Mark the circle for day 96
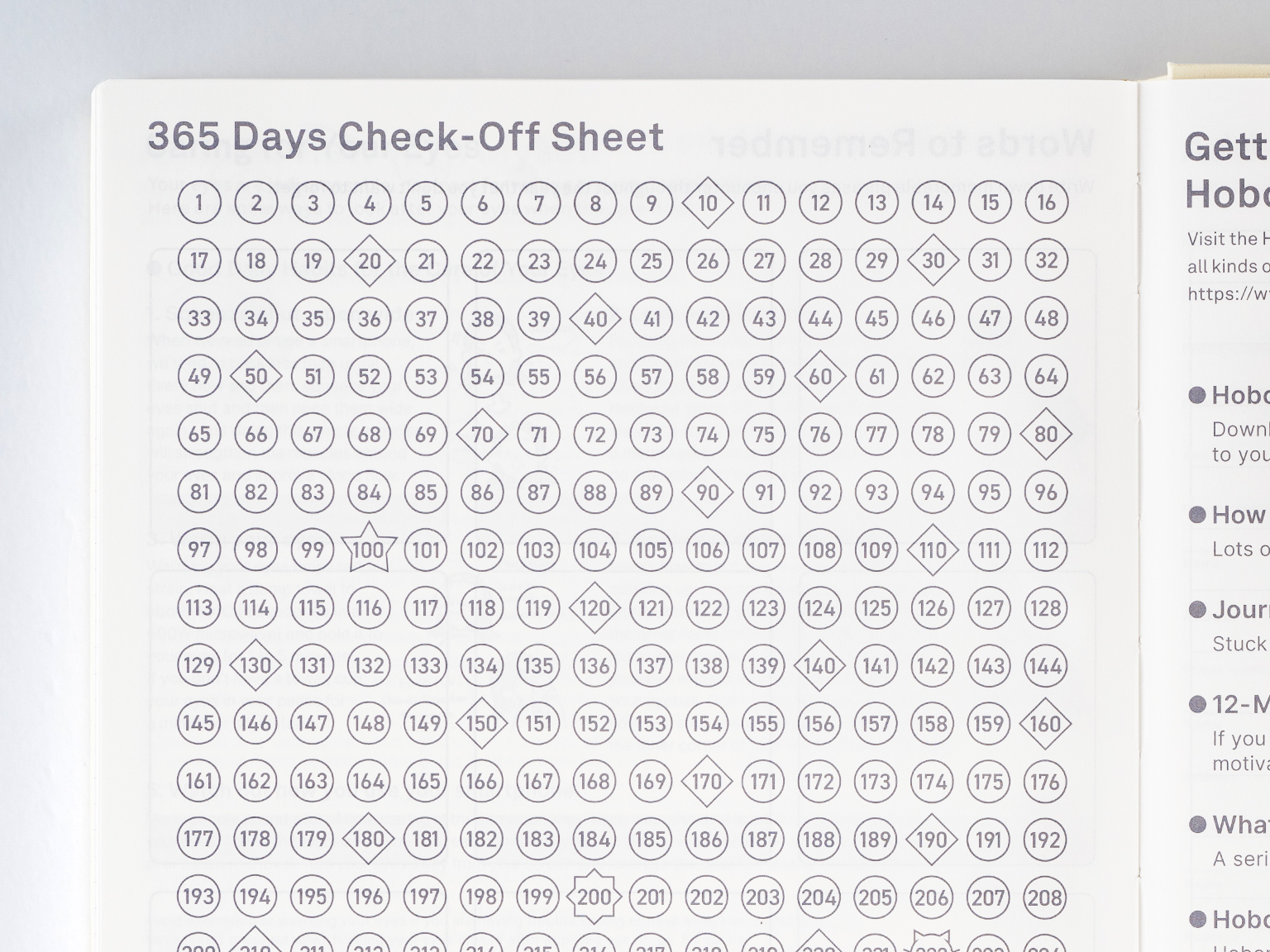Image resolution: width=1270 pixels, height=952 pixels. [1046, 493]
